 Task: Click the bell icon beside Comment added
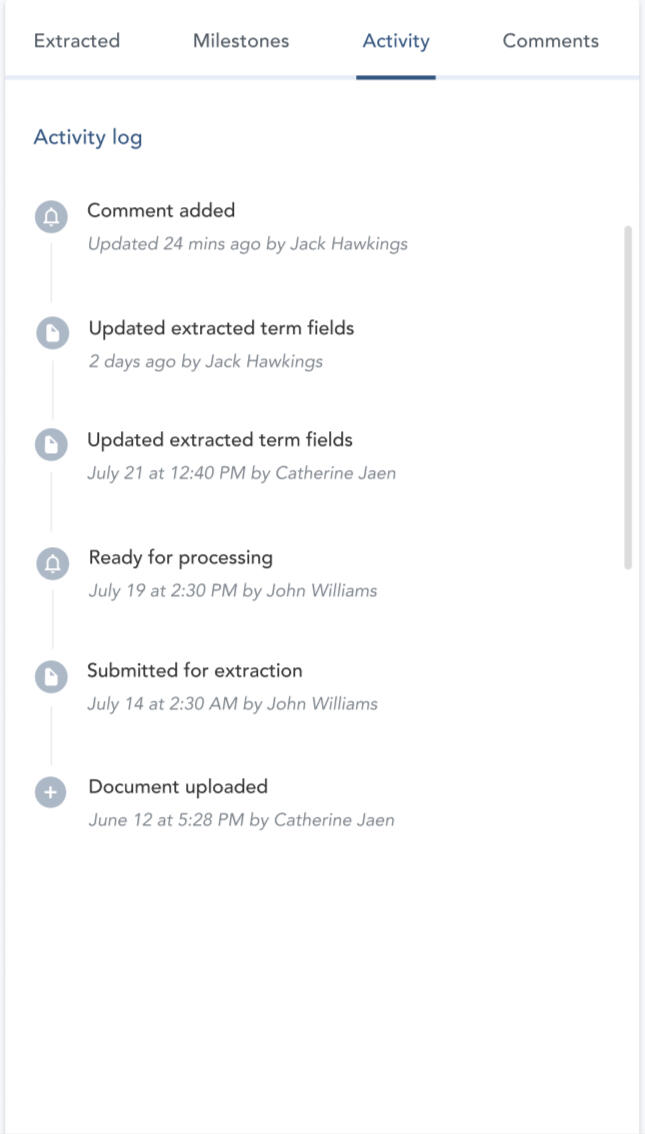pyautogui.click(x=52, y=217)
